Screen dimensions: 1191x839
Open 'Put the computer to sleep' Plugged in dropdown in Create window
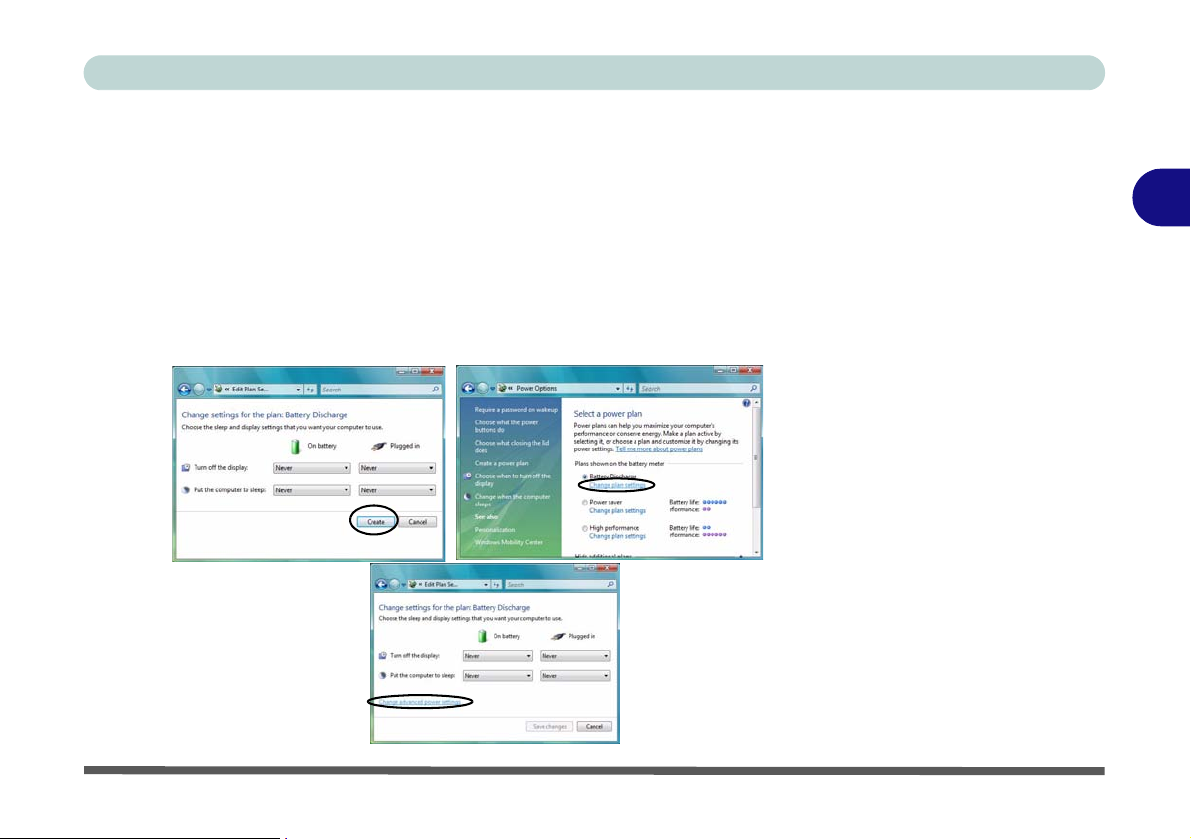(x=397, y=490)
